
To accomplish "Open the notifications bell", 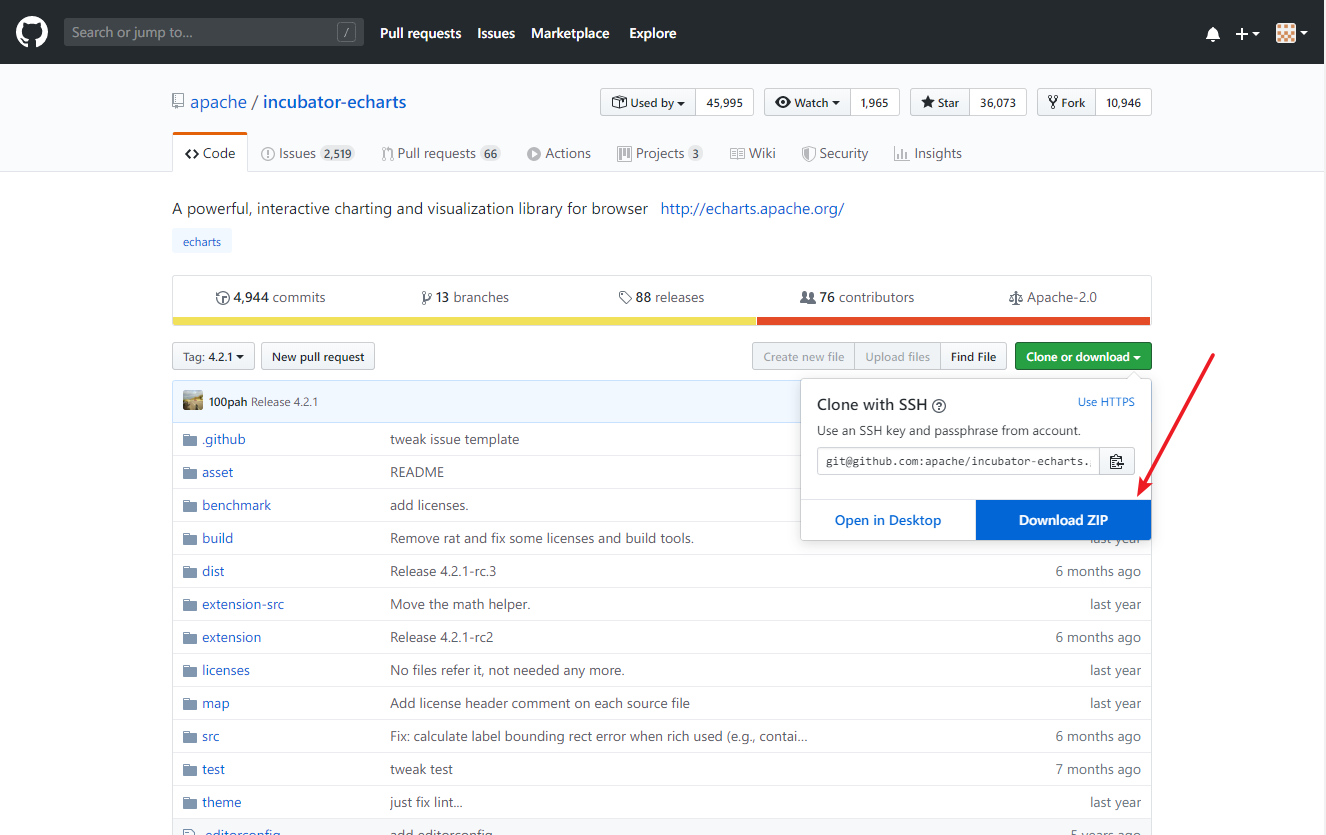I will [x=1213, y=34].
